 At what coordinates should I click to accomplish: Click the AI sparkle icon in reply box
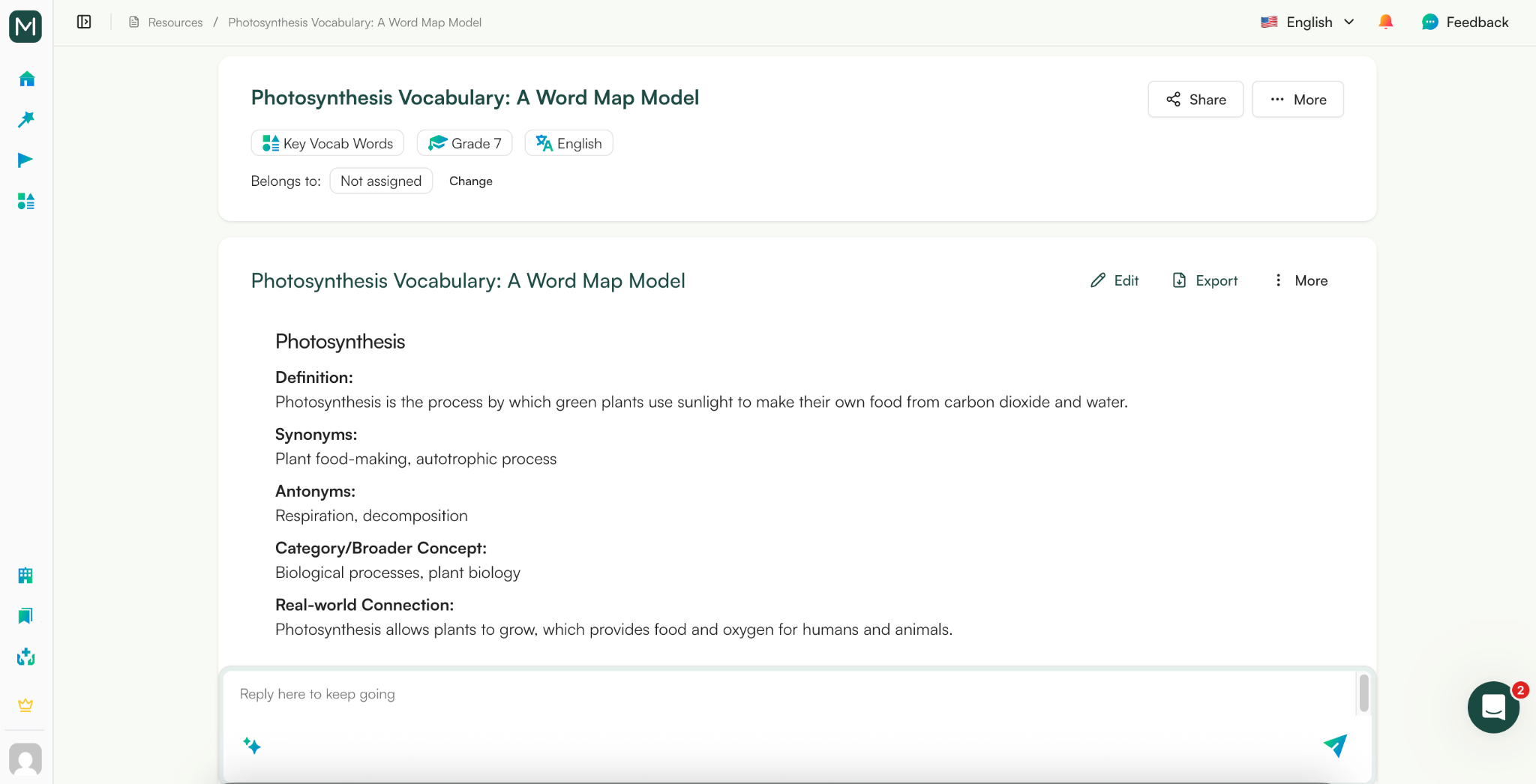(253, 746)
